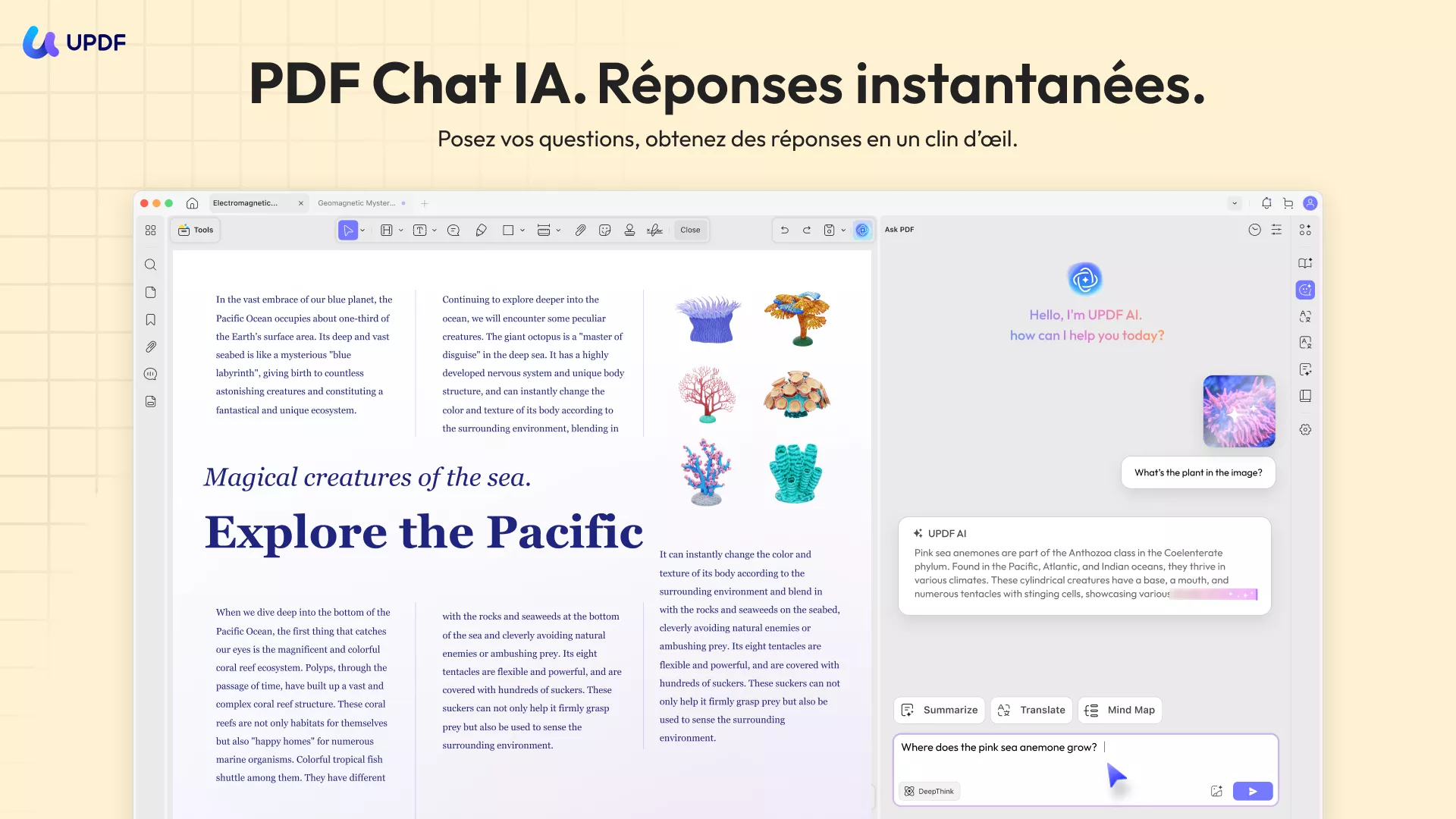Open the Translate panel in right sidebar

(1306, 316)
